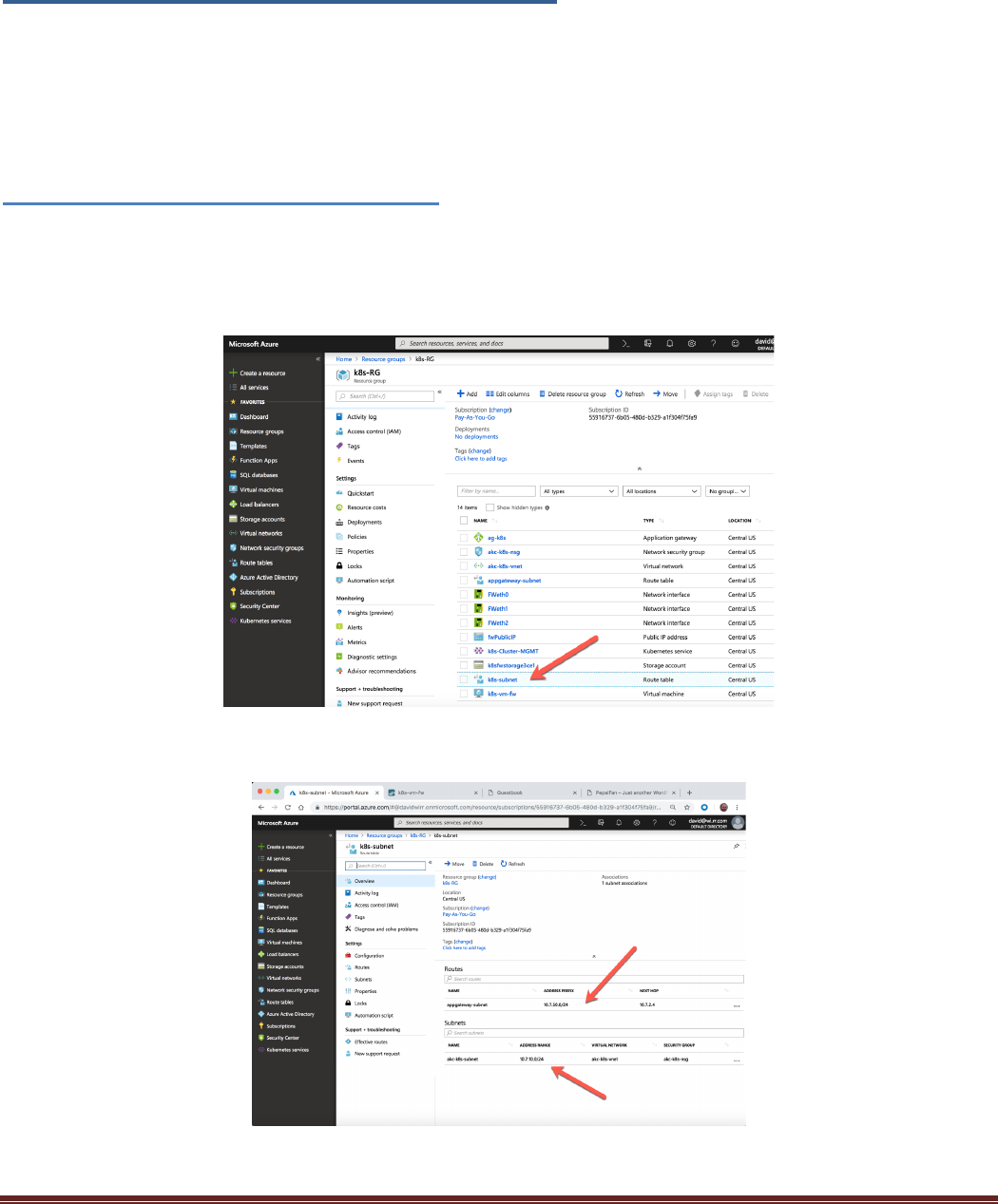Image resolution: width=998 pixels, height=1204 pixels.
Task: Open ellipsis menu for appgateway-subnet route
Action: (737, 1004)
